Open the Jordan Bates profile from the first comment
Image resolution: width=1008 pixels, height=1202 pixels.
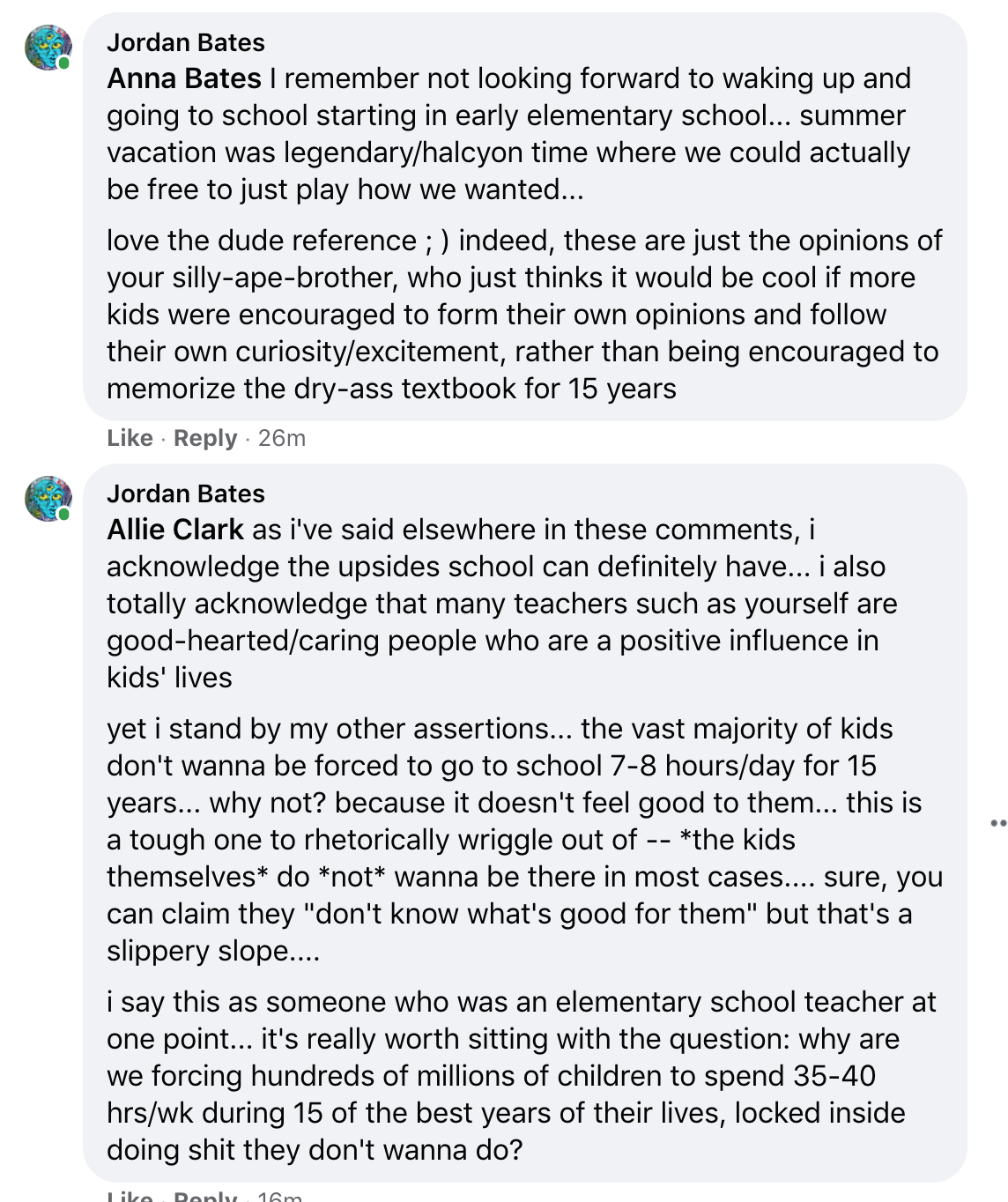(185, 42)
